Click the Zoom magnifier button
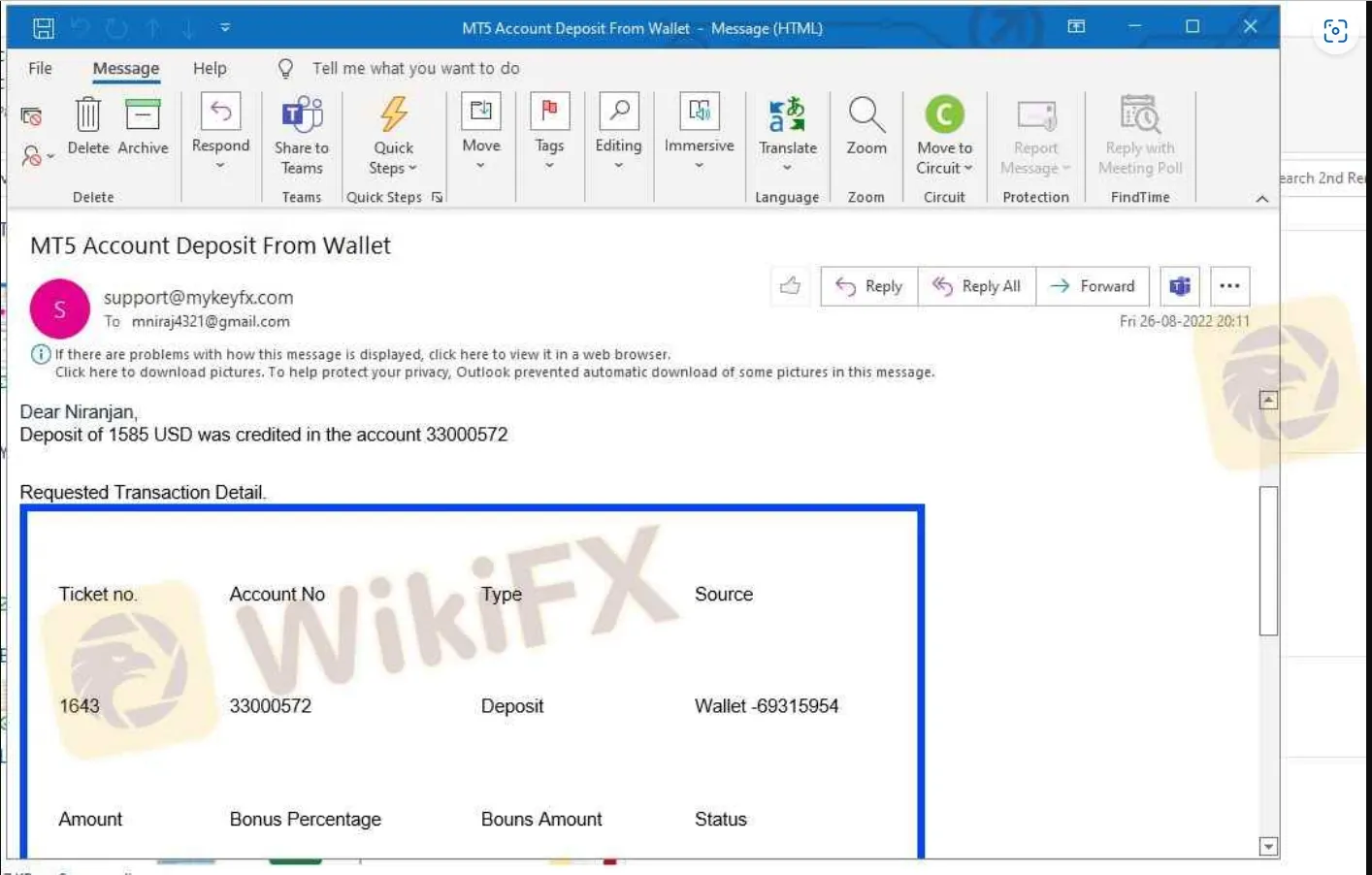Image resolution: width=1372 pixels, height=875 pixels. point(866,126)
